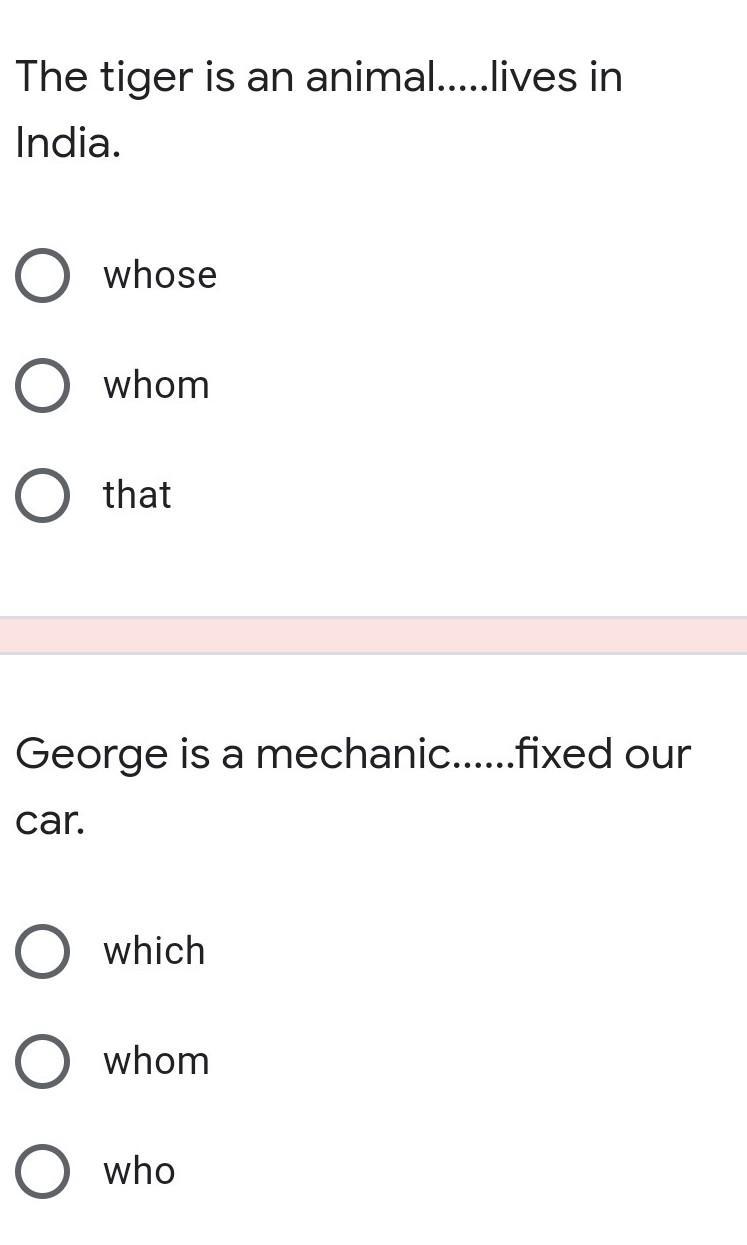Viewport: 747px width, 1245px height.
Task: Mark the "that" radio button circle
Action: pos(42,496)
